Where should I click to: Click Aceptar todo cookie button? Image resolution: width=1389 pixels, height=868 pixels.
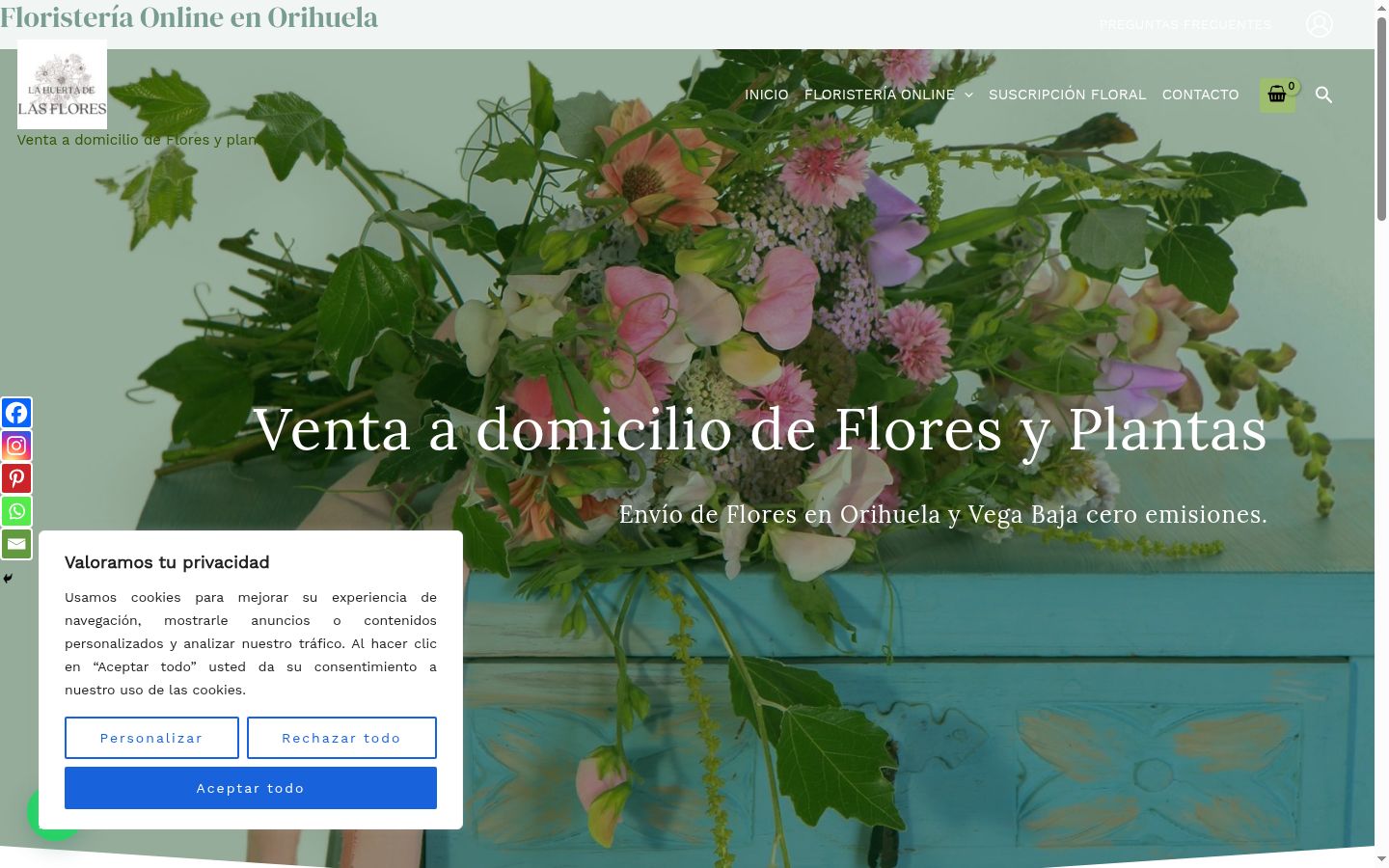pyautogui.click(x=251, y=788)
